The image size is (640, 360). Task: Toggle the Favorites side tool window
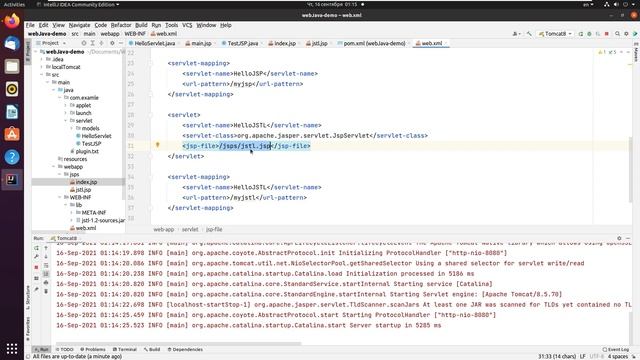[x=28, y=329]
